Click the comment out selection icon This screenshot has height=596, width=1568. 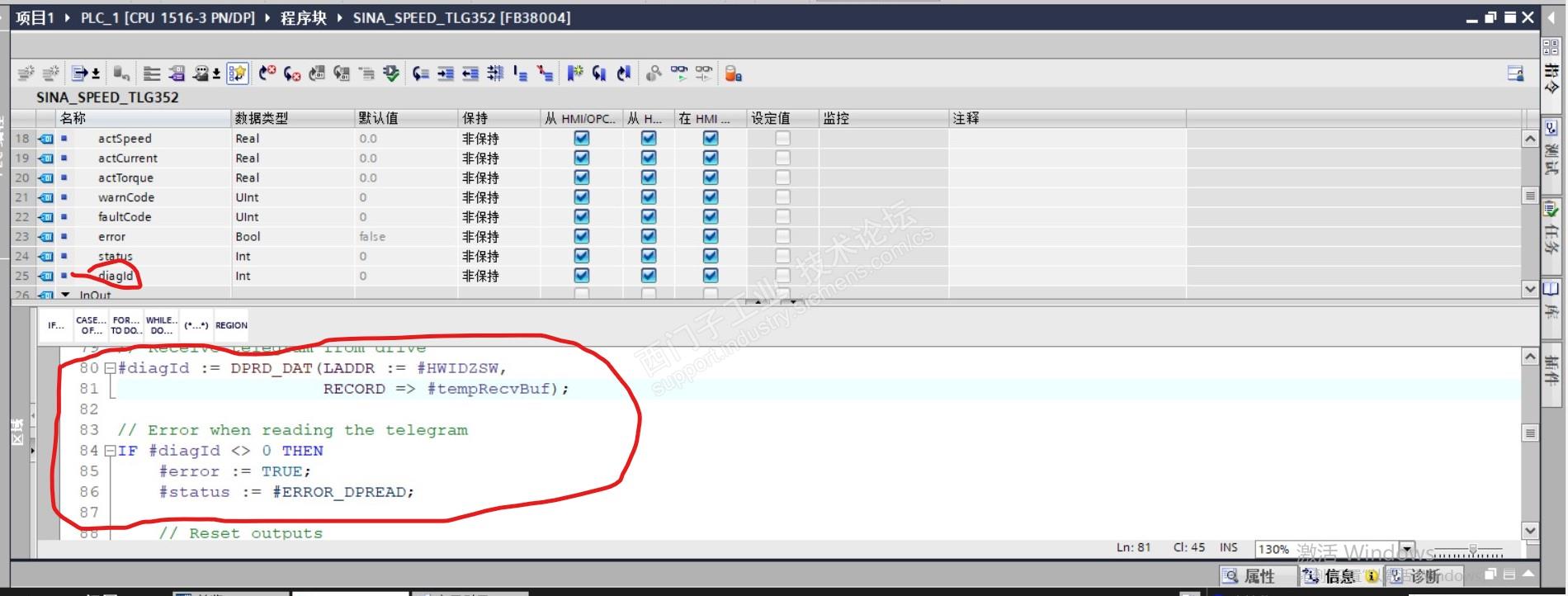click(x=520, y=74)
